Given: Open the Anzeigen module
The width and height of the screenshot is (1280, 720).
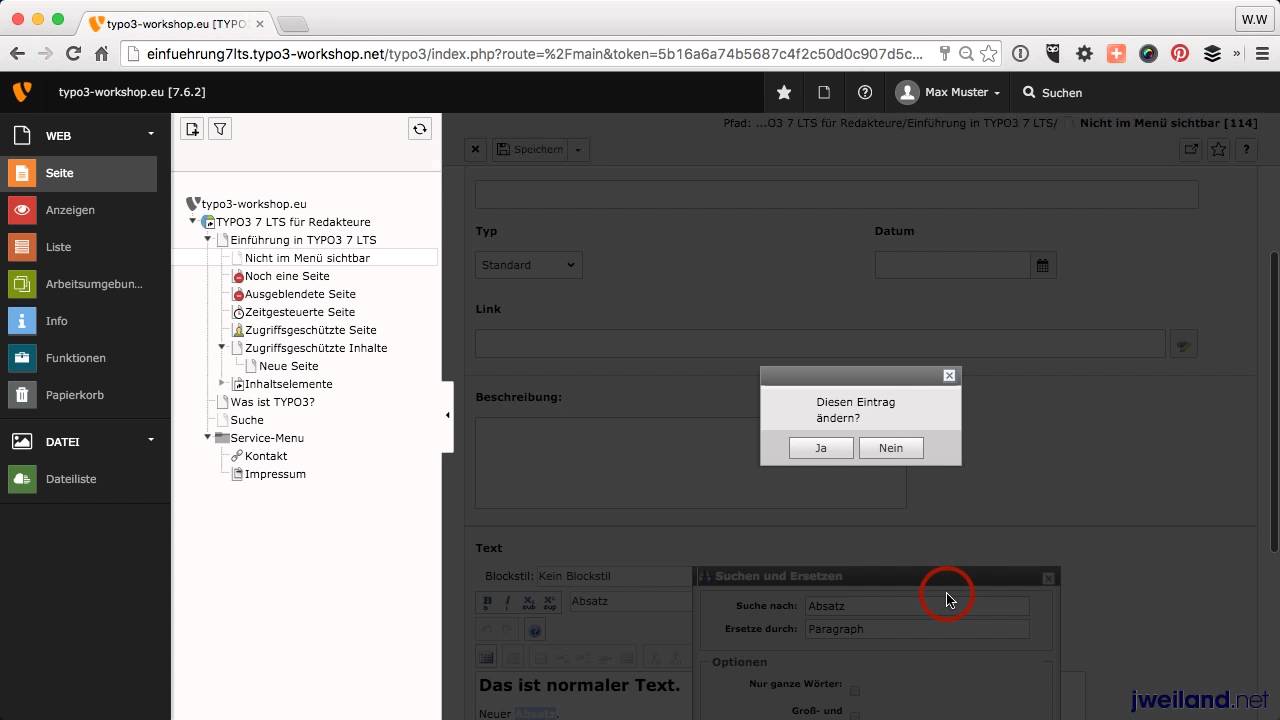Looking at the screenshot, I should (79, 210).
